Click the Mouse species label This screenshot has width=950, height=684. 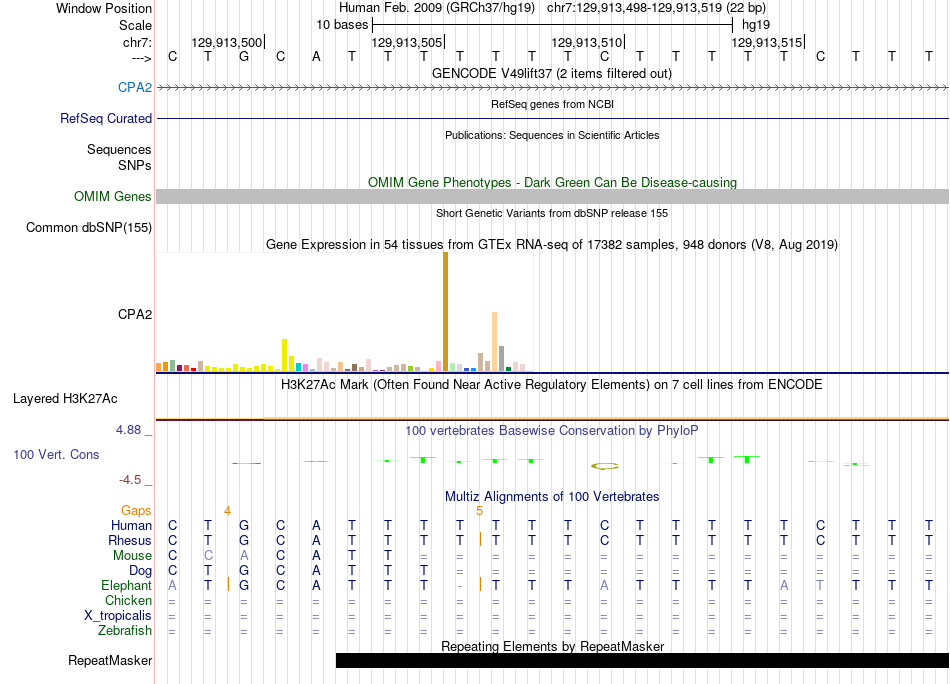point(132,556)
